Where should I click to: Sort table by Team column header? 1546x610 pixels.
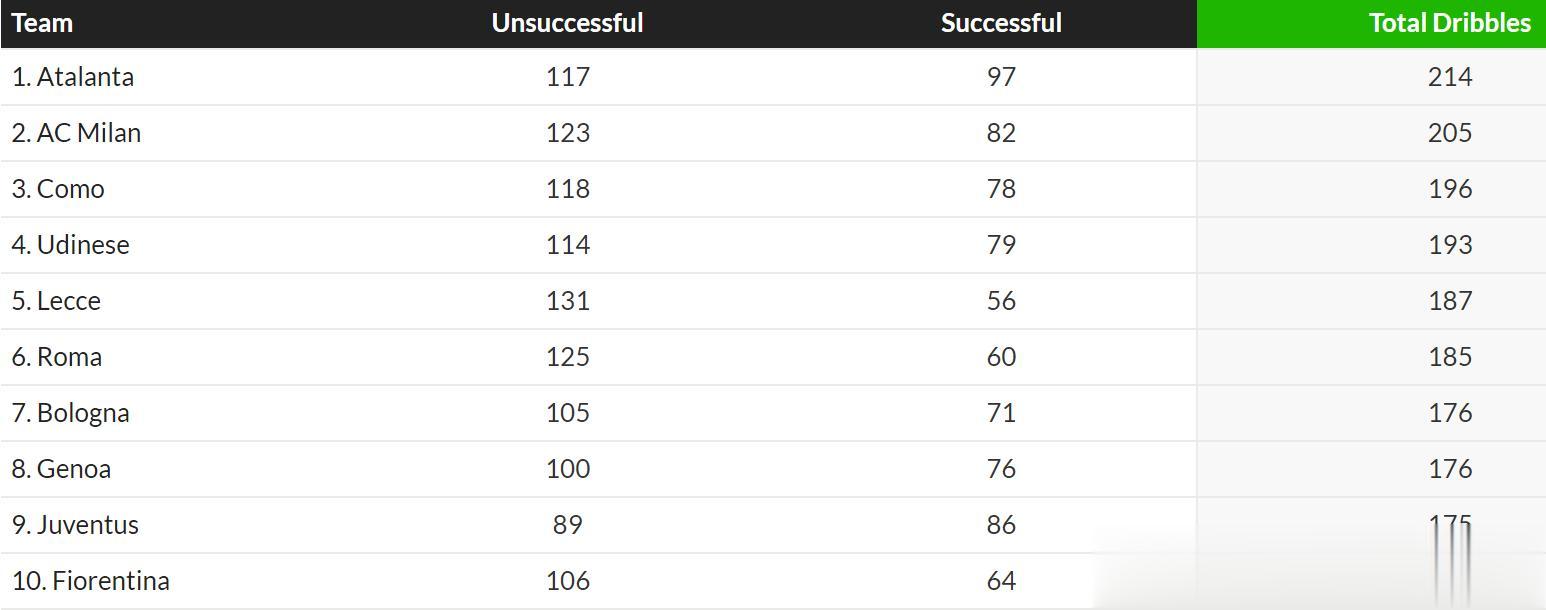(x=42, y=23)
